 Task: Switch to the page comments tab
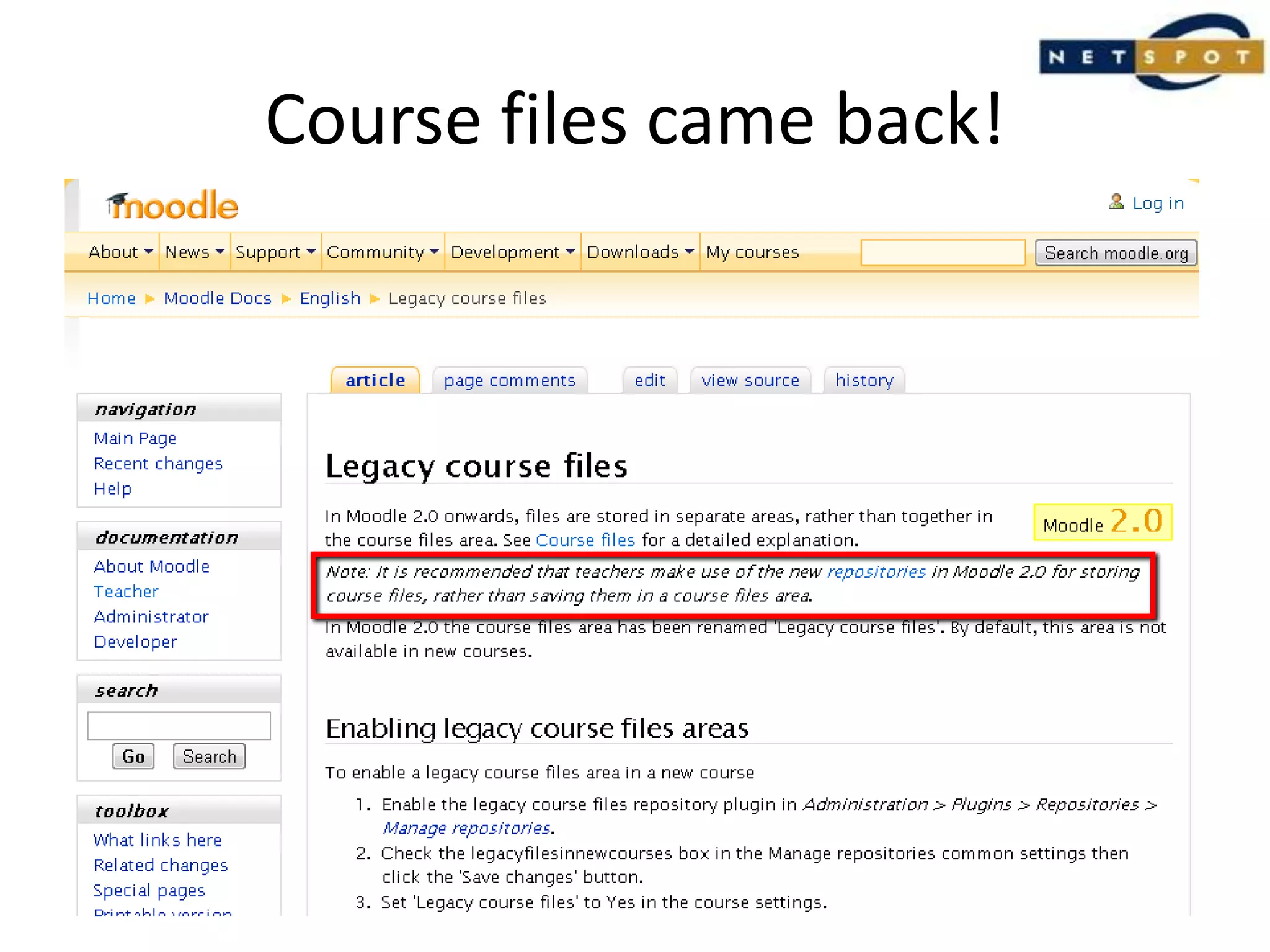click(510, 380)
